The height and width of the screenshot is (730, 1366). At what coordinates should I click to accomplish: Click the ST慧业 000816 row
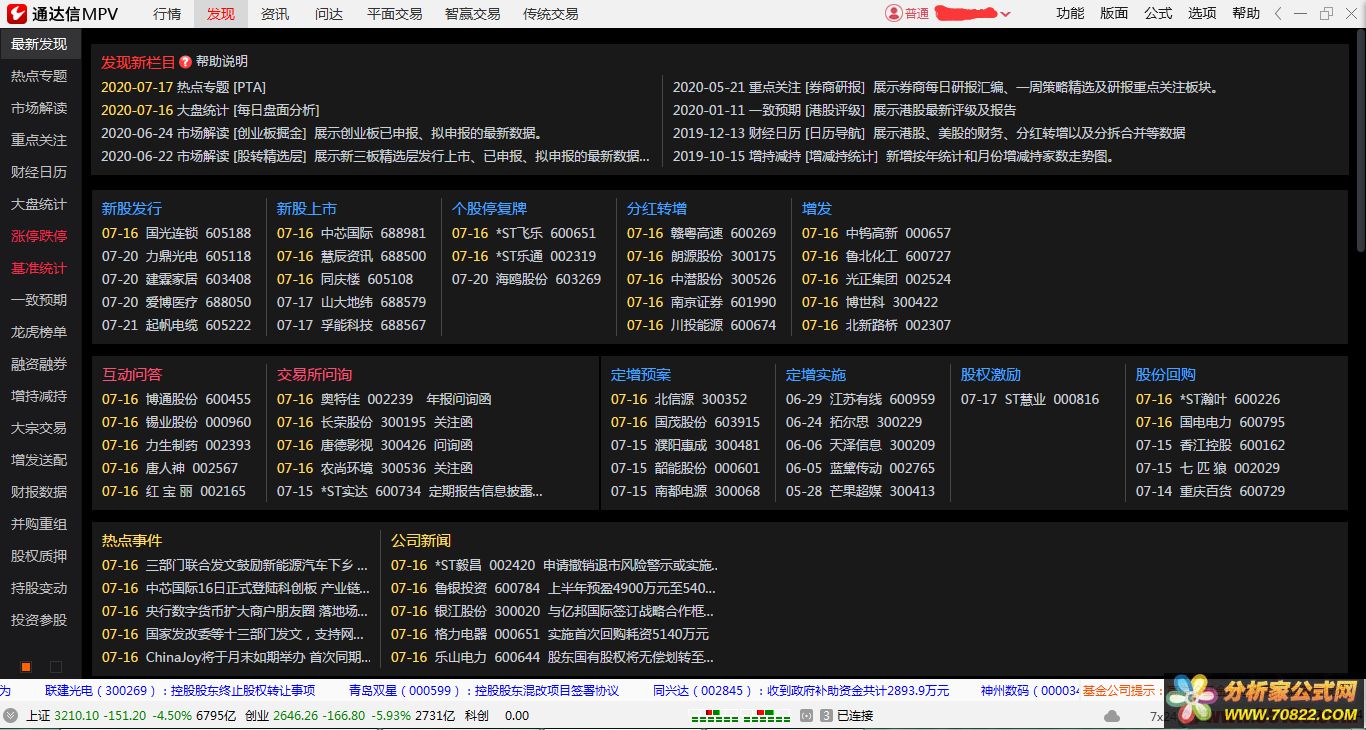[1030, 399]
